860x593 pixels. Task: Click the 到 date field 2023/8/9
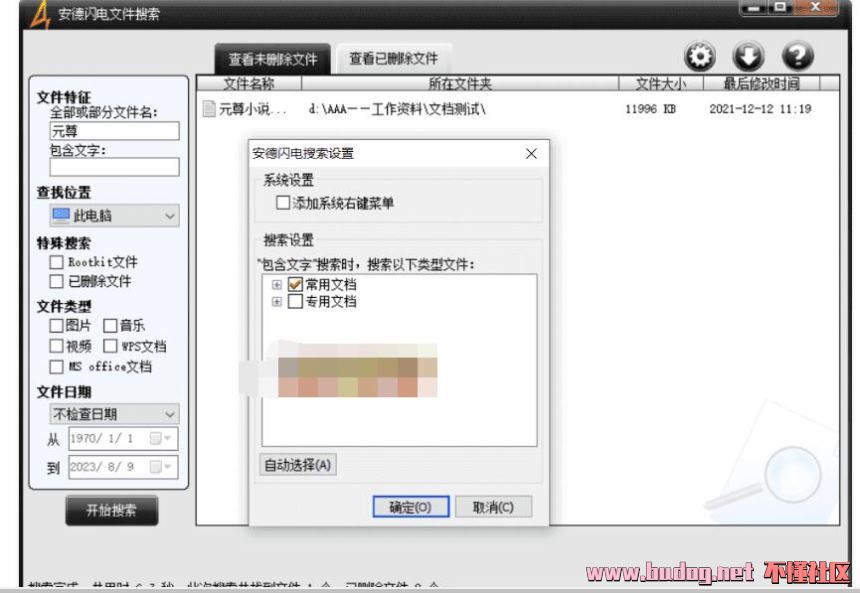click(123, 467)
